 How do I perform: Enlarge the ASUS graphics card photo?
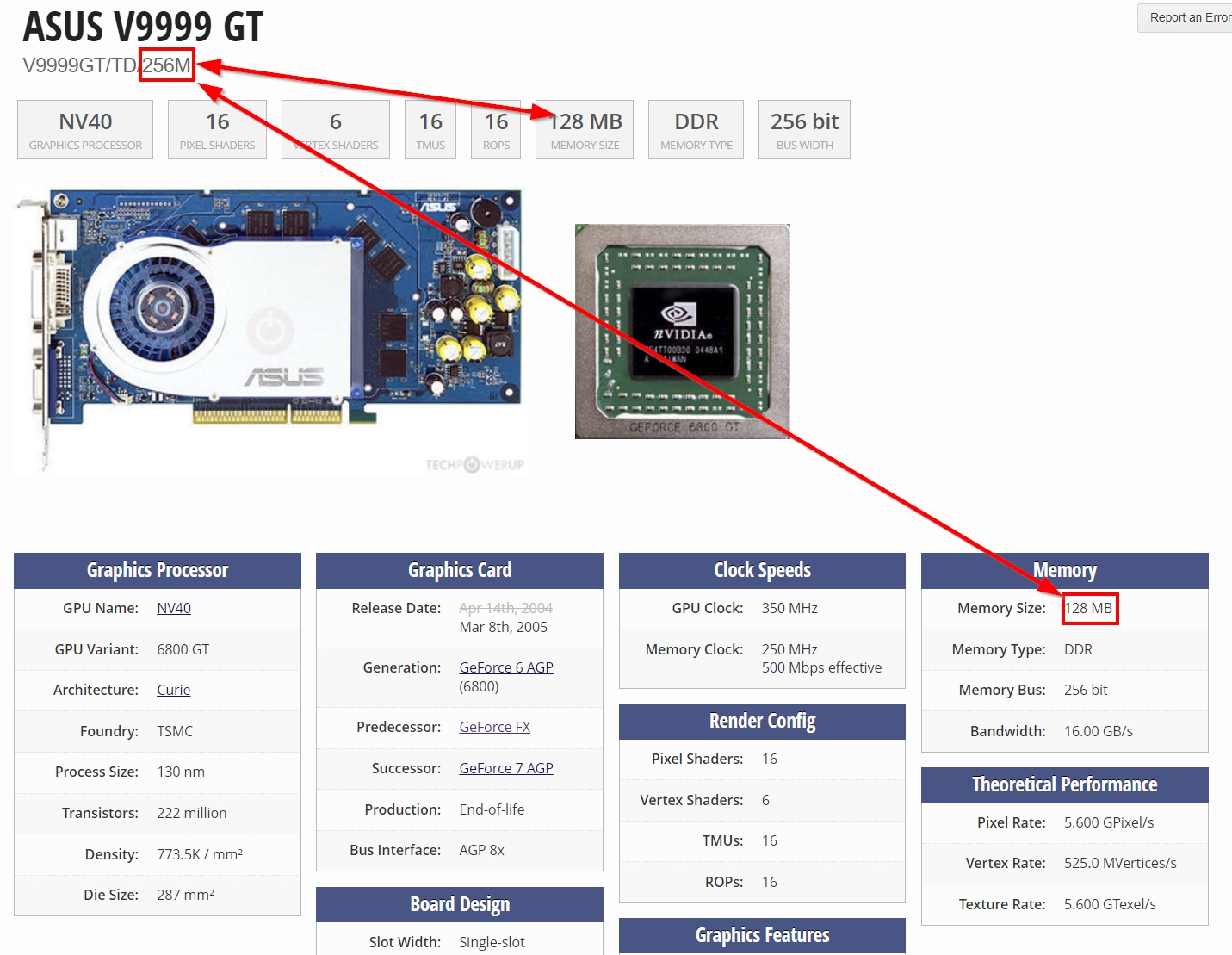(270, 331)
